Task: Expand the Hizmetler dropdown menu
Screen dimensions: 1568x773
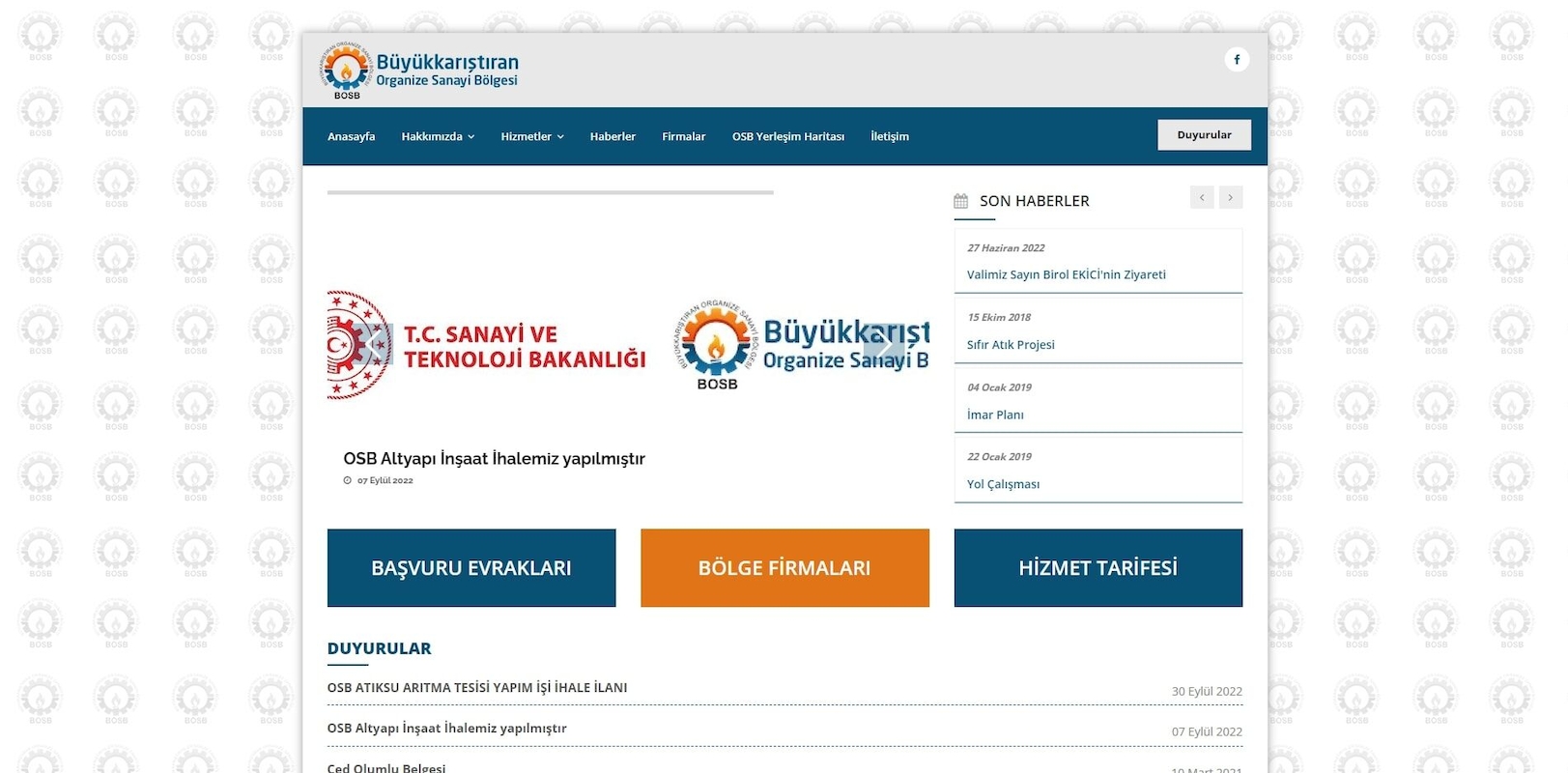Action: point(532,136)
